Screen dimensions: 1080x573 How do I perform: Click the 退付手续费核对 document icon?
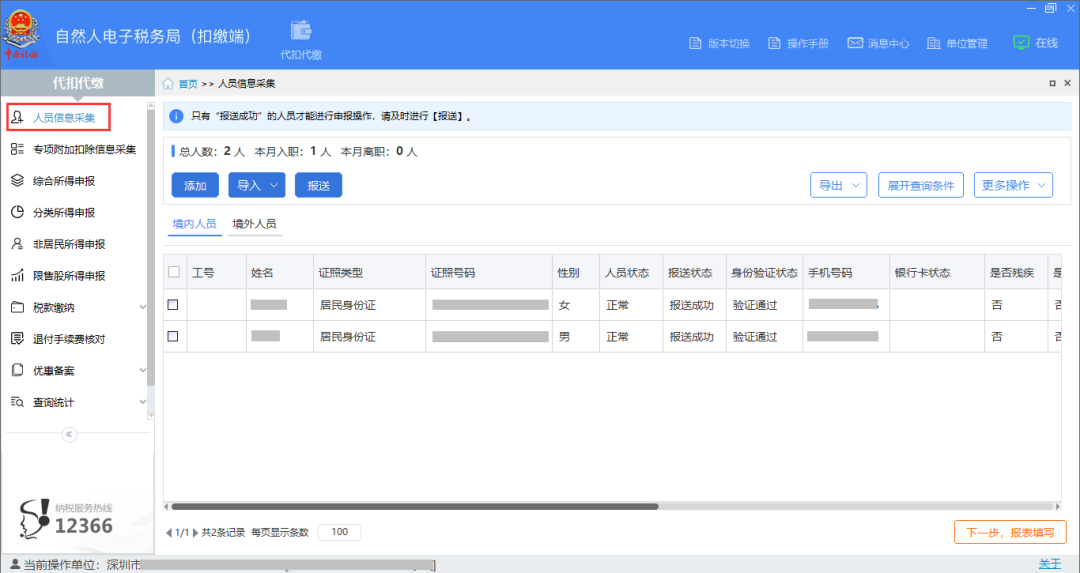coord(18,339)
